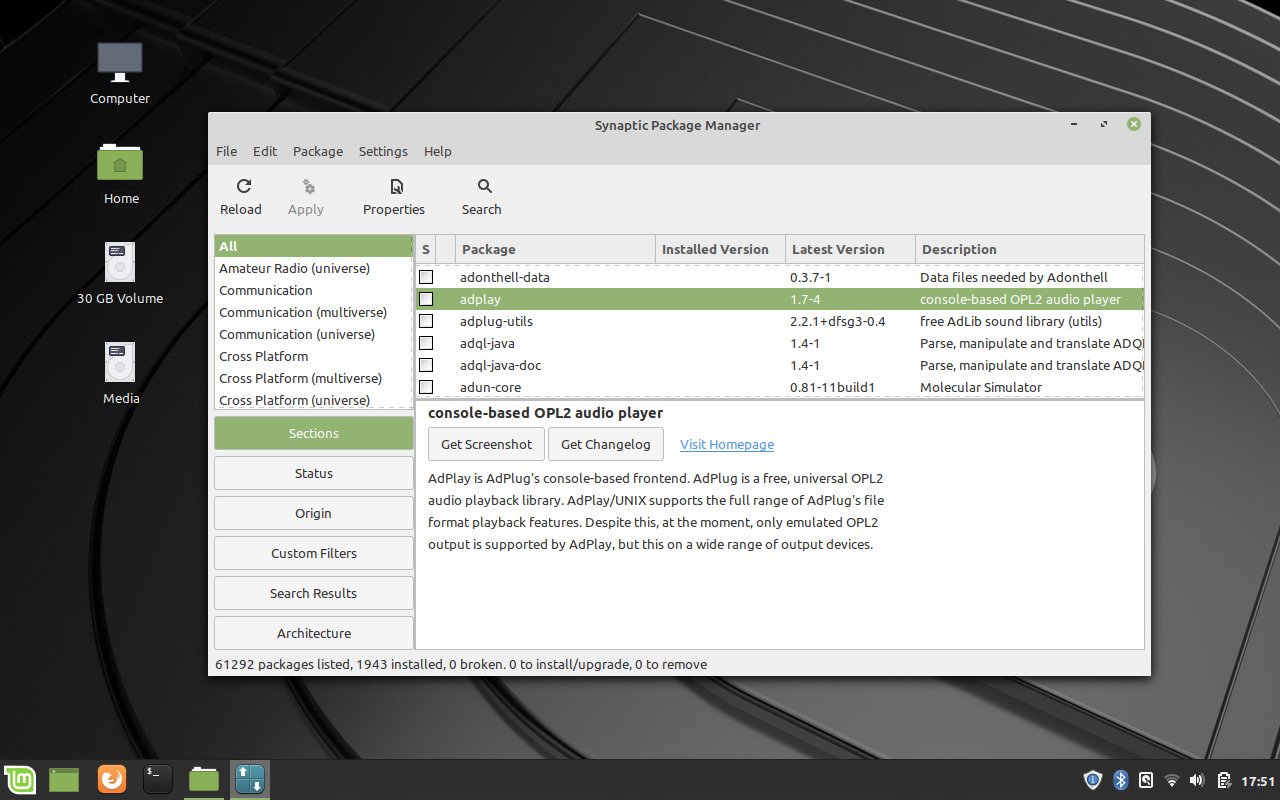This screenshot has height=800, width=1280.
Task: Open the Home folder on the desktop
Action: pyautogui.click(x=120, y=170)
